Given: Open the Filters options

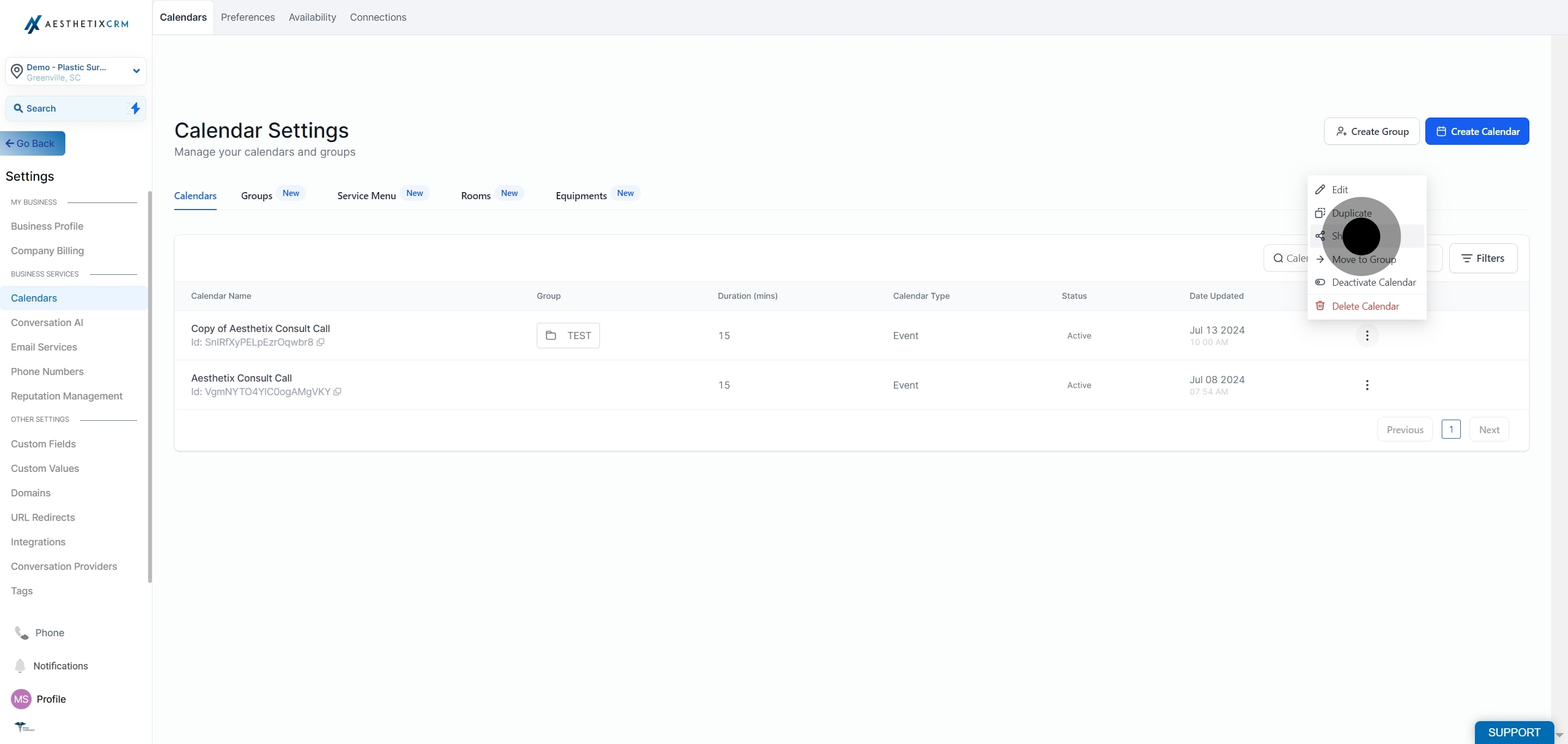Looking at the screenshot, I should 1483,259.
